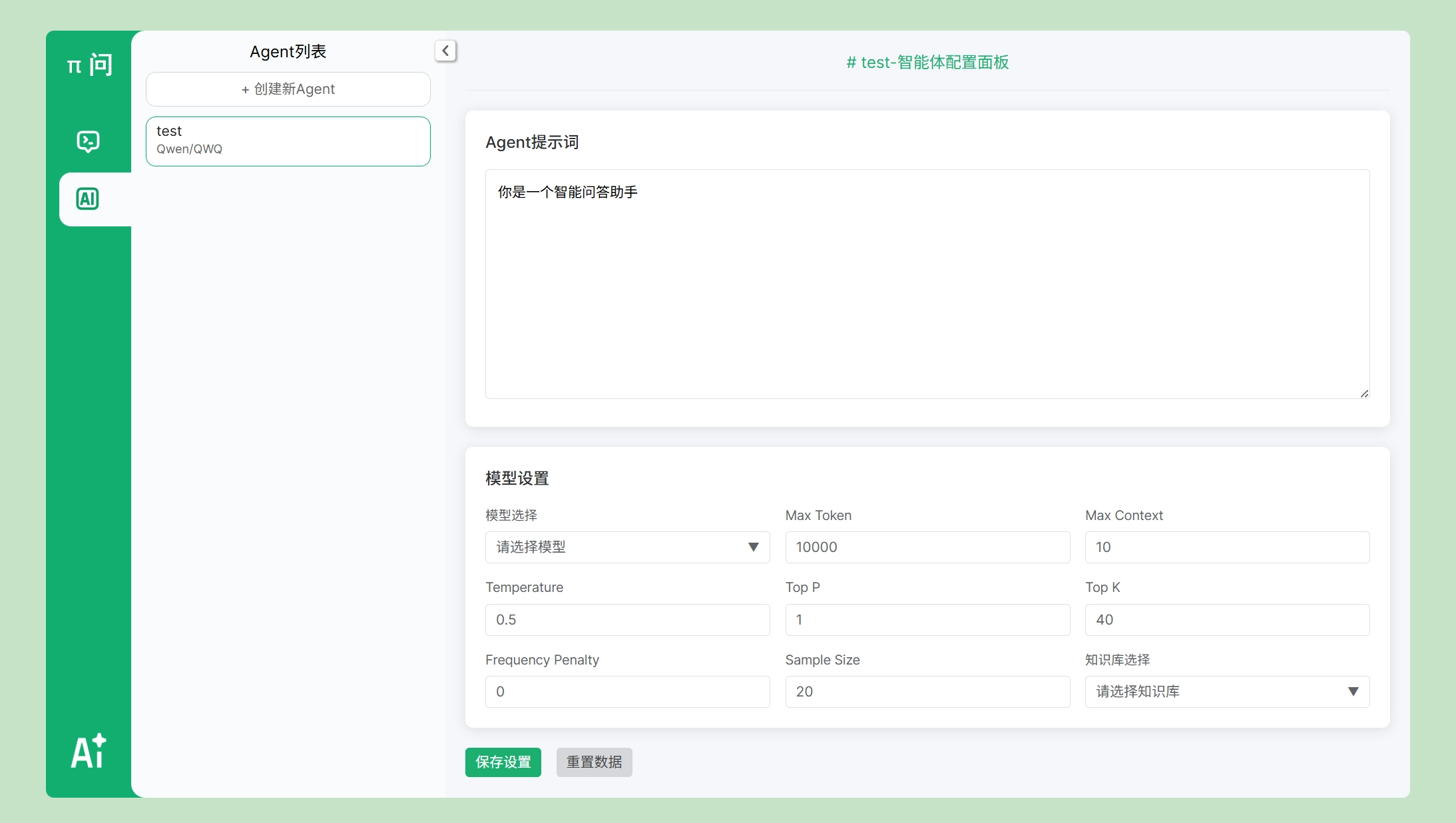1456x823 pixels.
Task: Reset data with 重置数据 button
Action: 594,762
